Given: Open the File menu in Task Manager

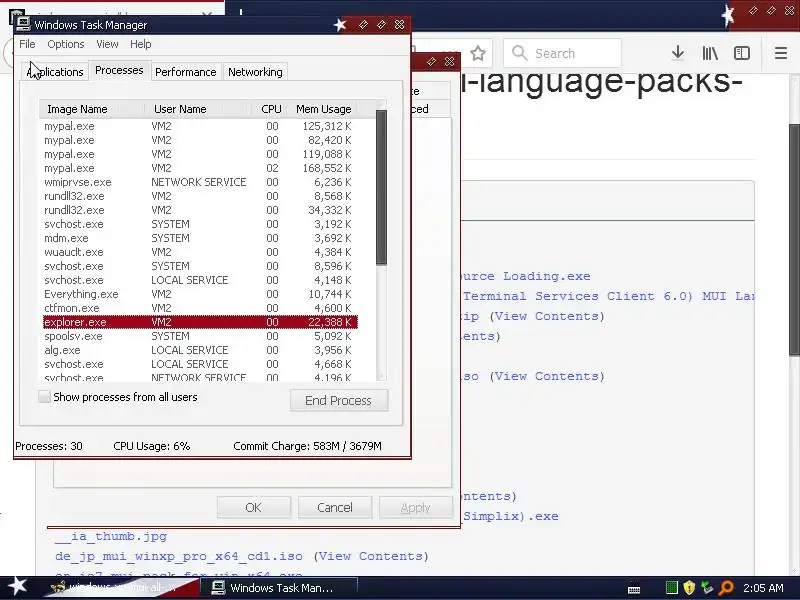Looking at the screenshot, I should click(x=27, y=44).
